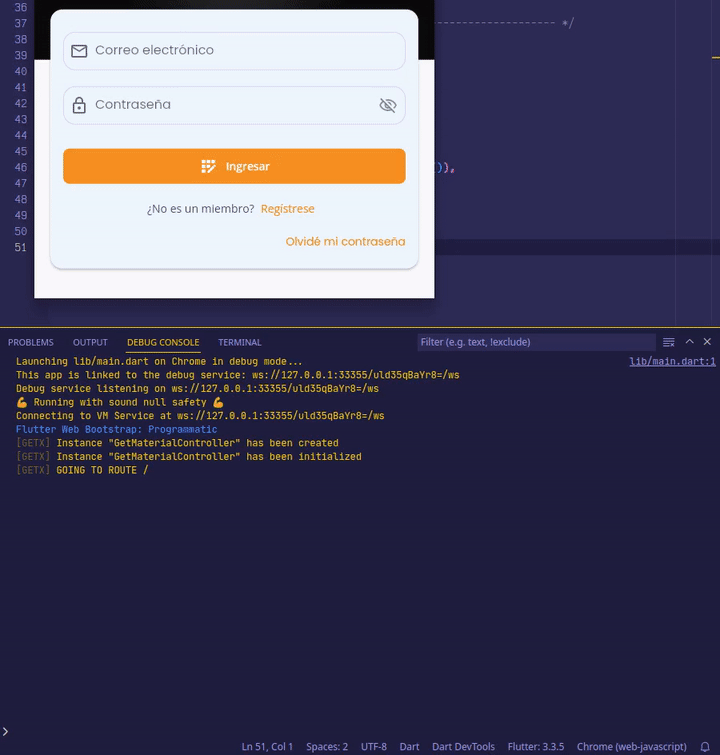Click the debug console input prompt chevron
The width and height of the screenshot is (720, 755).
[x=5, y=731]
